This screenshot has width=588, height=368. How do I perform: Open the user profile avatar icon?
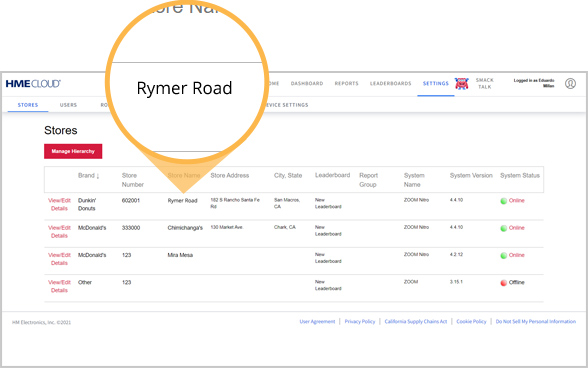click(570, 83)
